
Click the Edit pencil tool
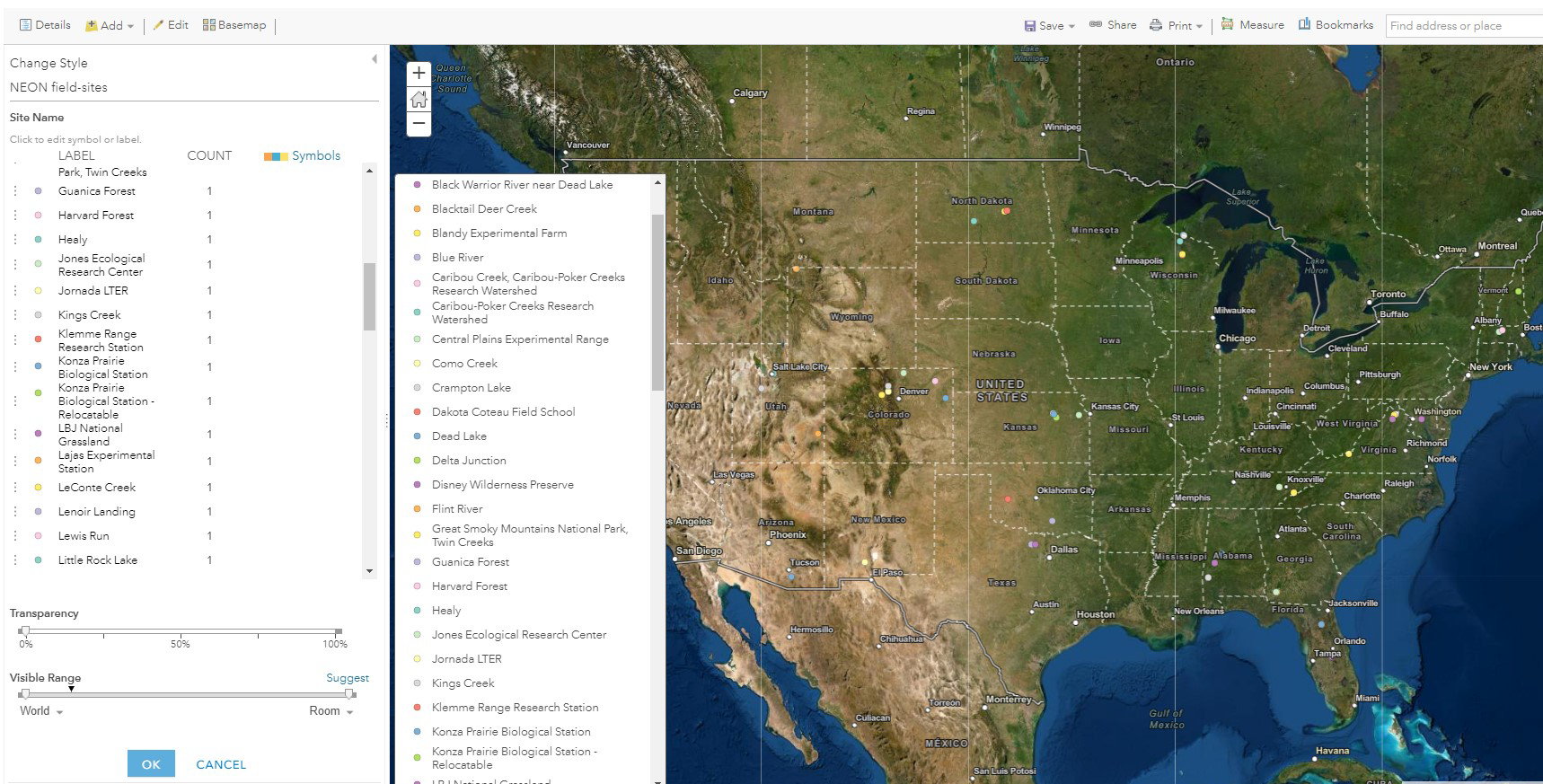click(170, 25)
